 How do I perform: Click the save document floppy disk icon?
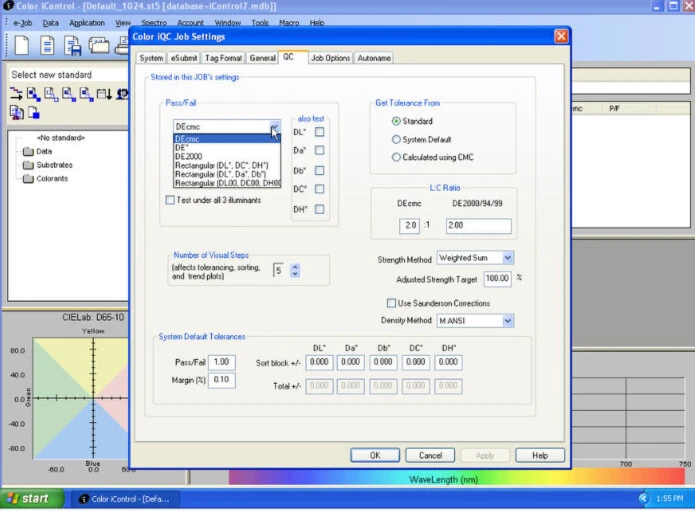click(x=73, y=44)
